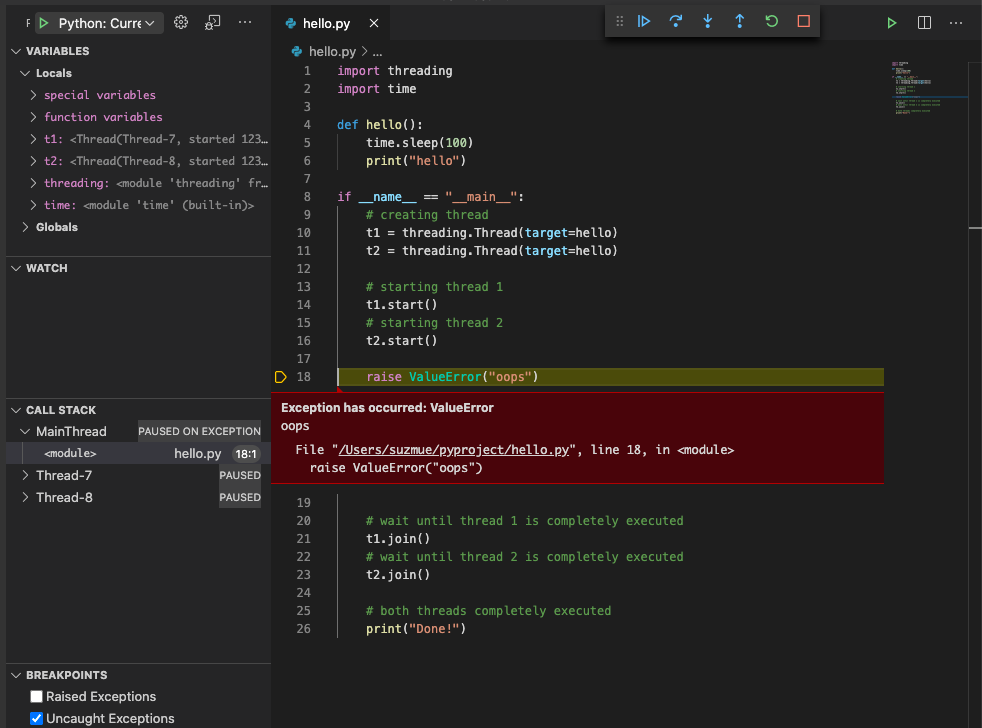Click the breadcrumb ellipsis segment
Image resolution: width=982 pixels, height=728 pixels.
[377, 51]
